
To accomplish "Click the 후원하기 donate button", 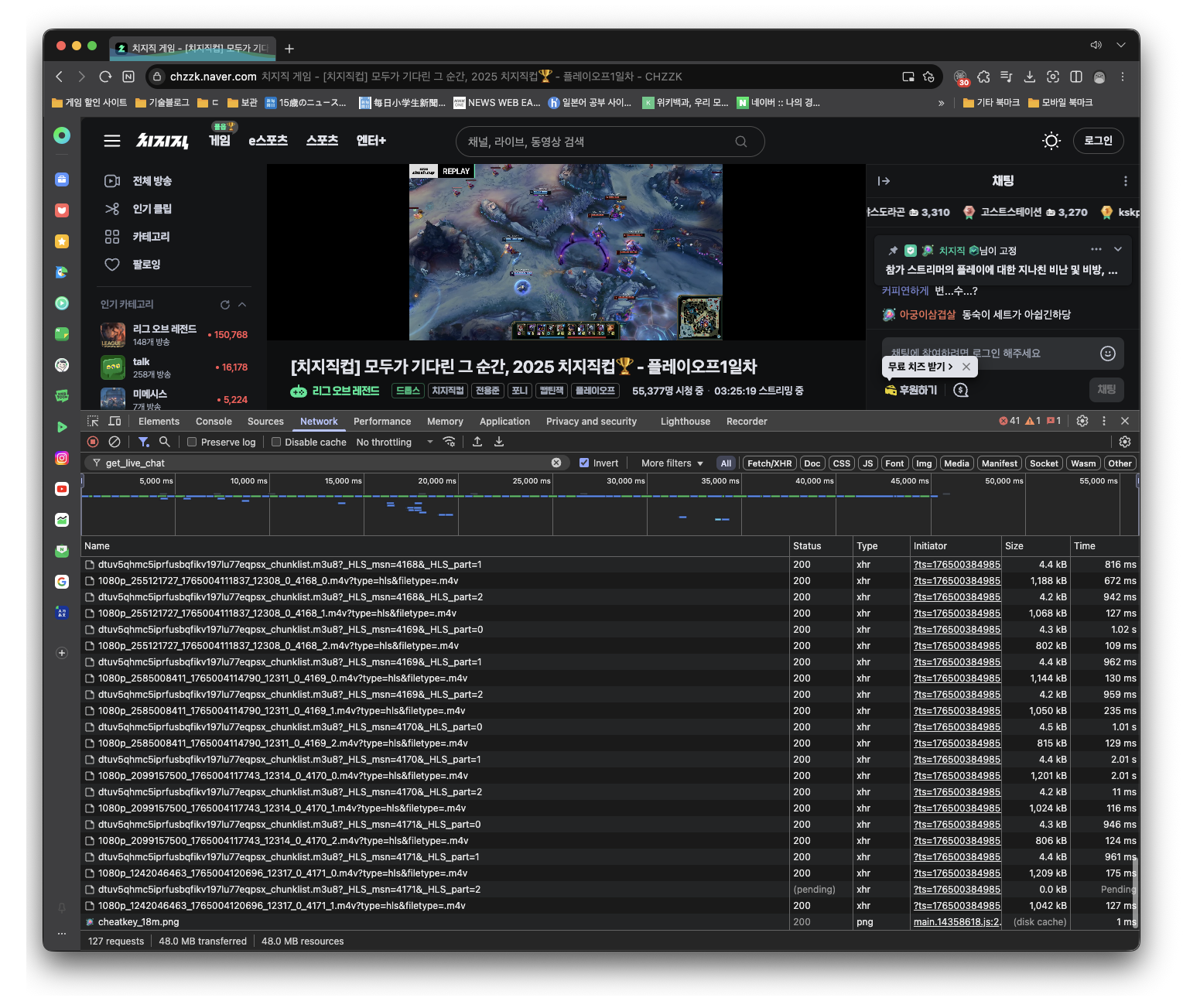I will [x=911, y=390].
